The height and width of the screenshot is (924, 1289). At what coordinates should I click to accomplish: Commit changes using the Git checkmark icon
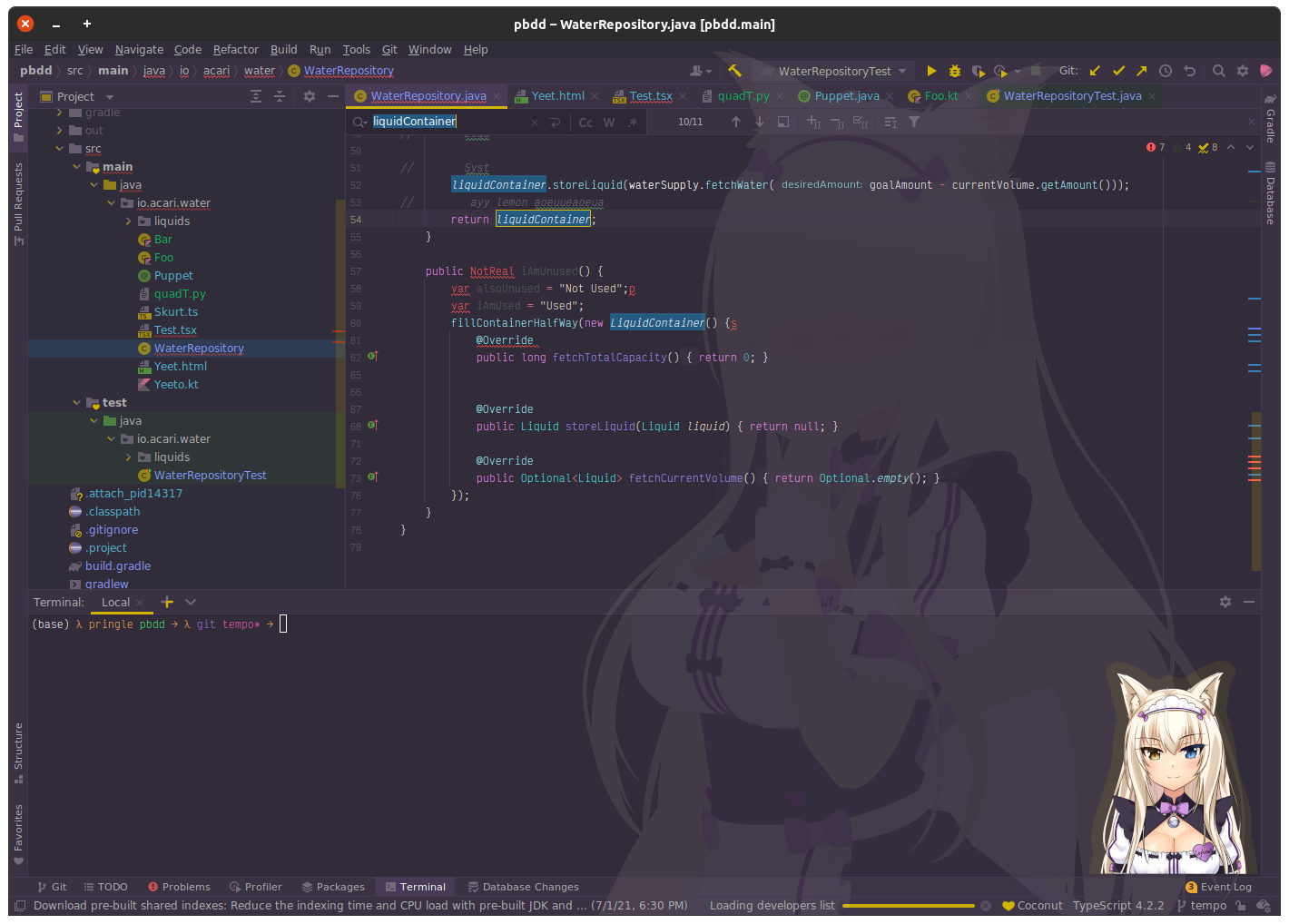coord(1118,70)
